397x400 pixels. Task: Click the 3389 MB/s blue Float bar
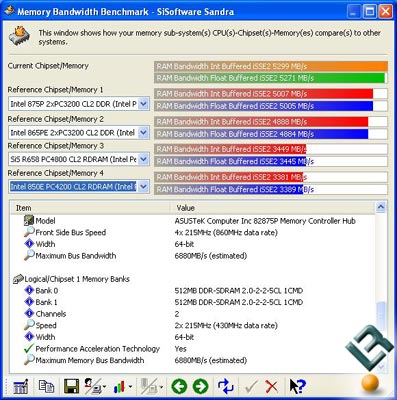(229, 189)
